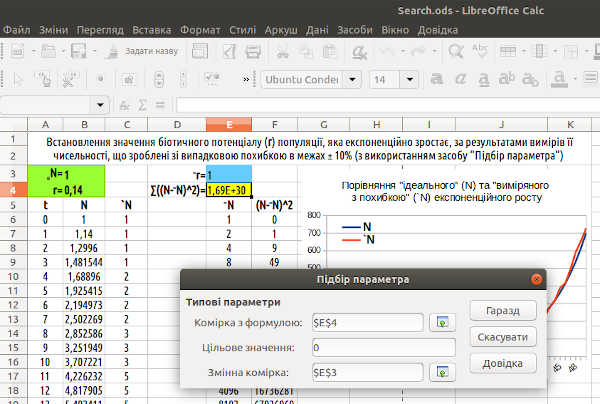This screenshot has width=600, height=404.
Task: Shrink dialog via variable cell picker icon
Action: point(442,372)
